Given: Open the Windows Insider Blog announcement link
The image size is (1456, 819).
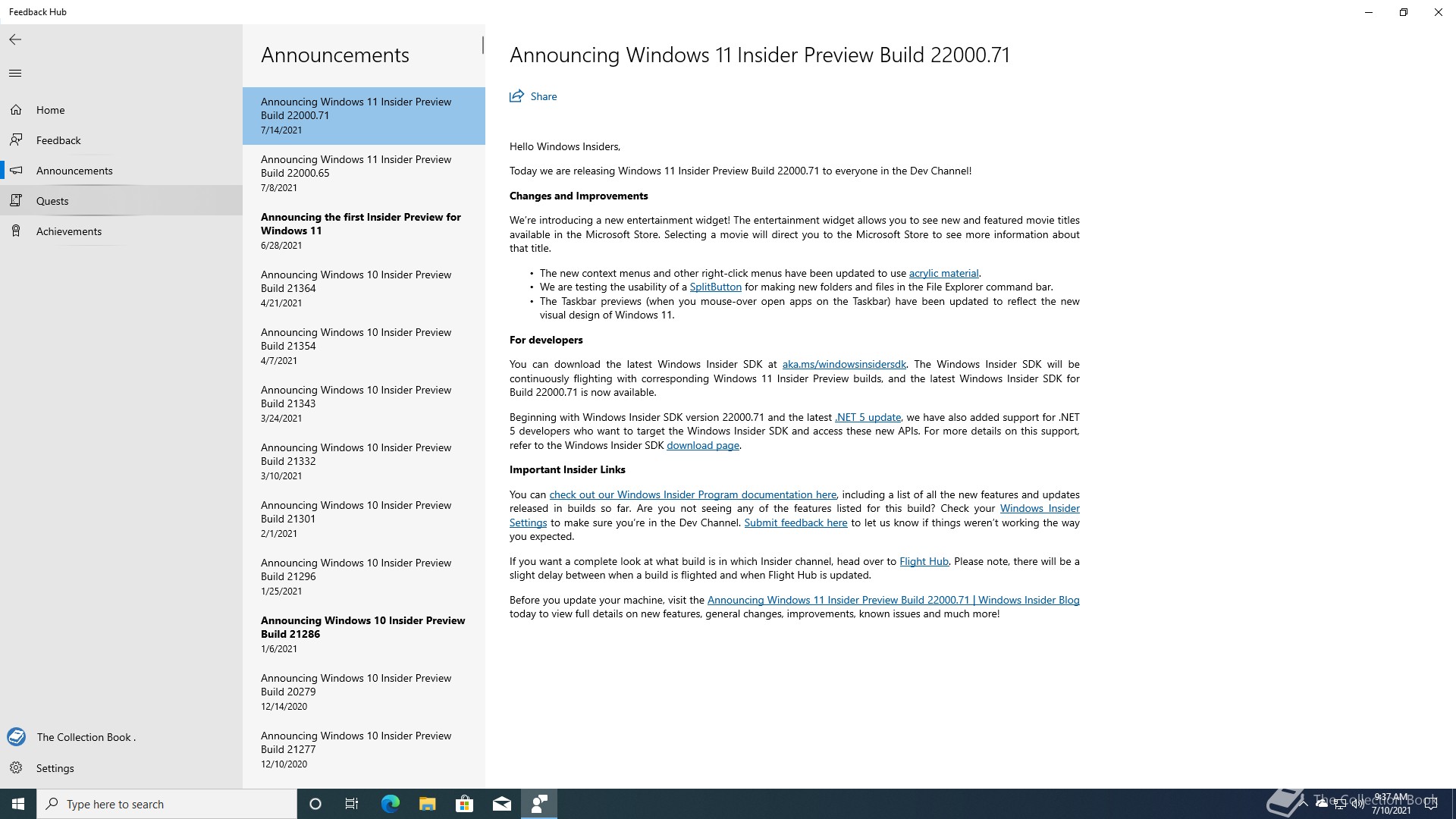Looking at the screenshot, I should [x=893, y=600].
